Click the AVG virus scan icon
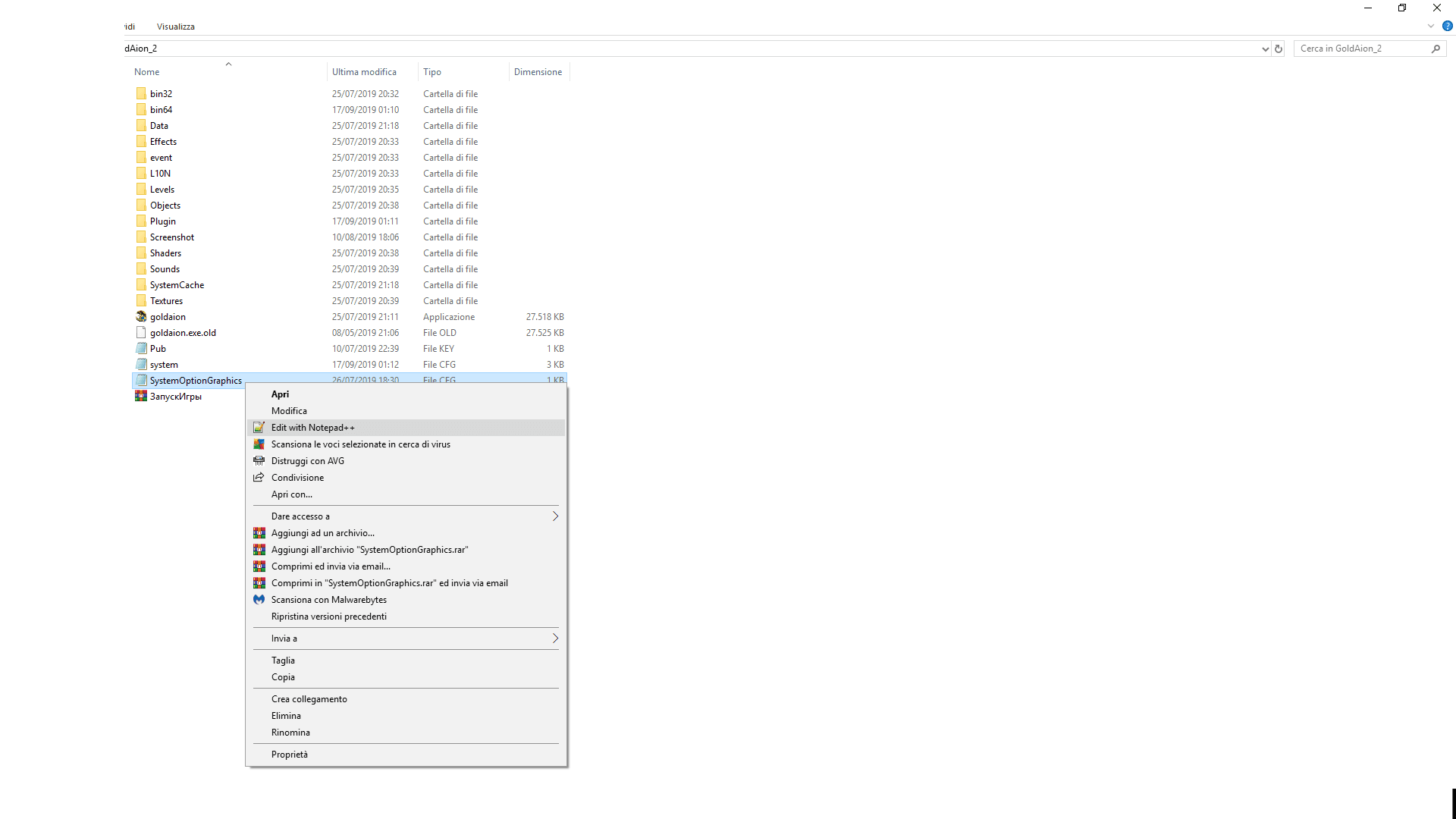 (259, 444)
